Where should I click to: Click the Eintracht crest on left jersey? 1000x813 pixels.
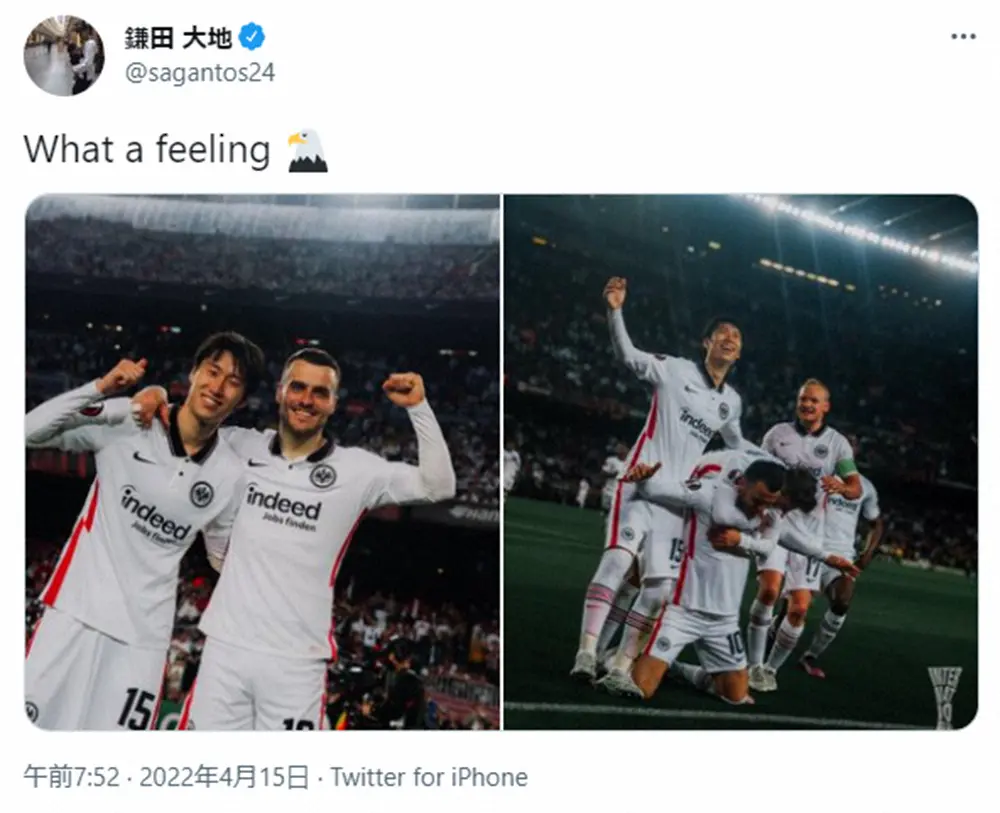tap(202, 494)
